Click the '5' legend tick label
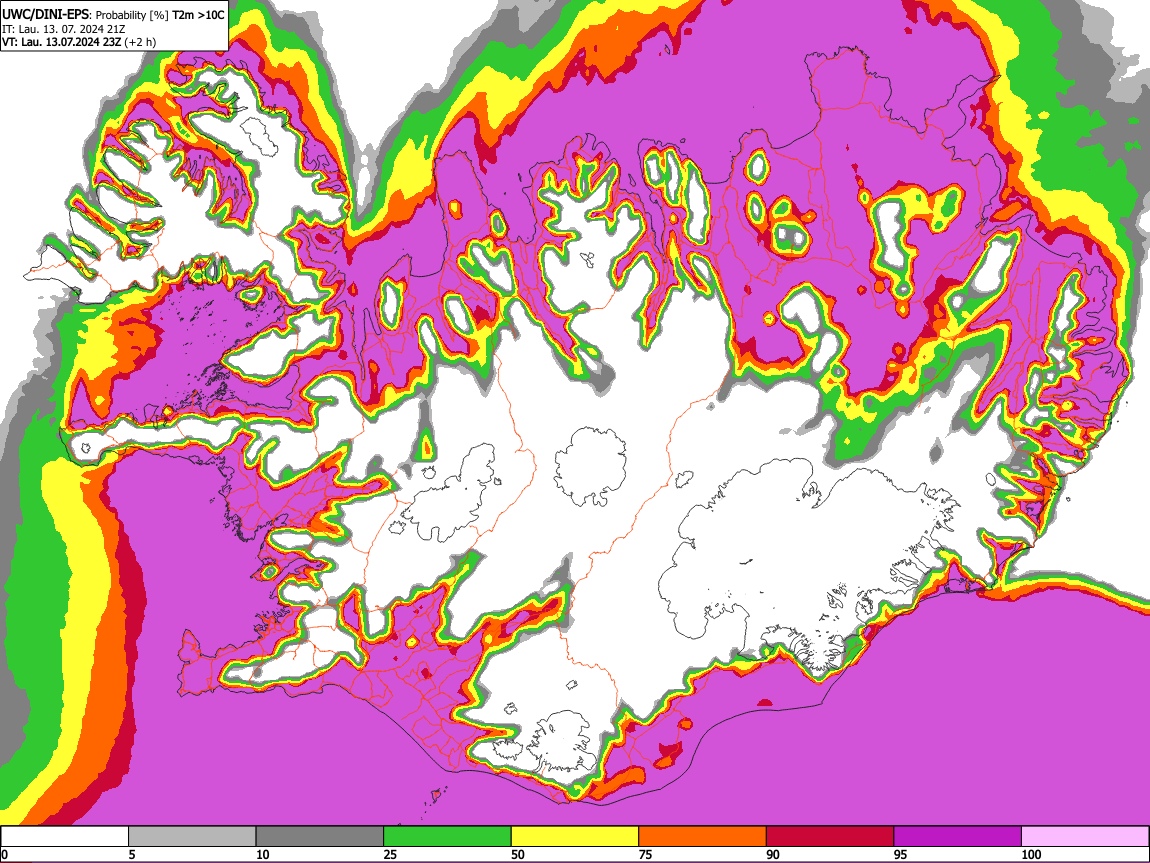 [132, 854]
